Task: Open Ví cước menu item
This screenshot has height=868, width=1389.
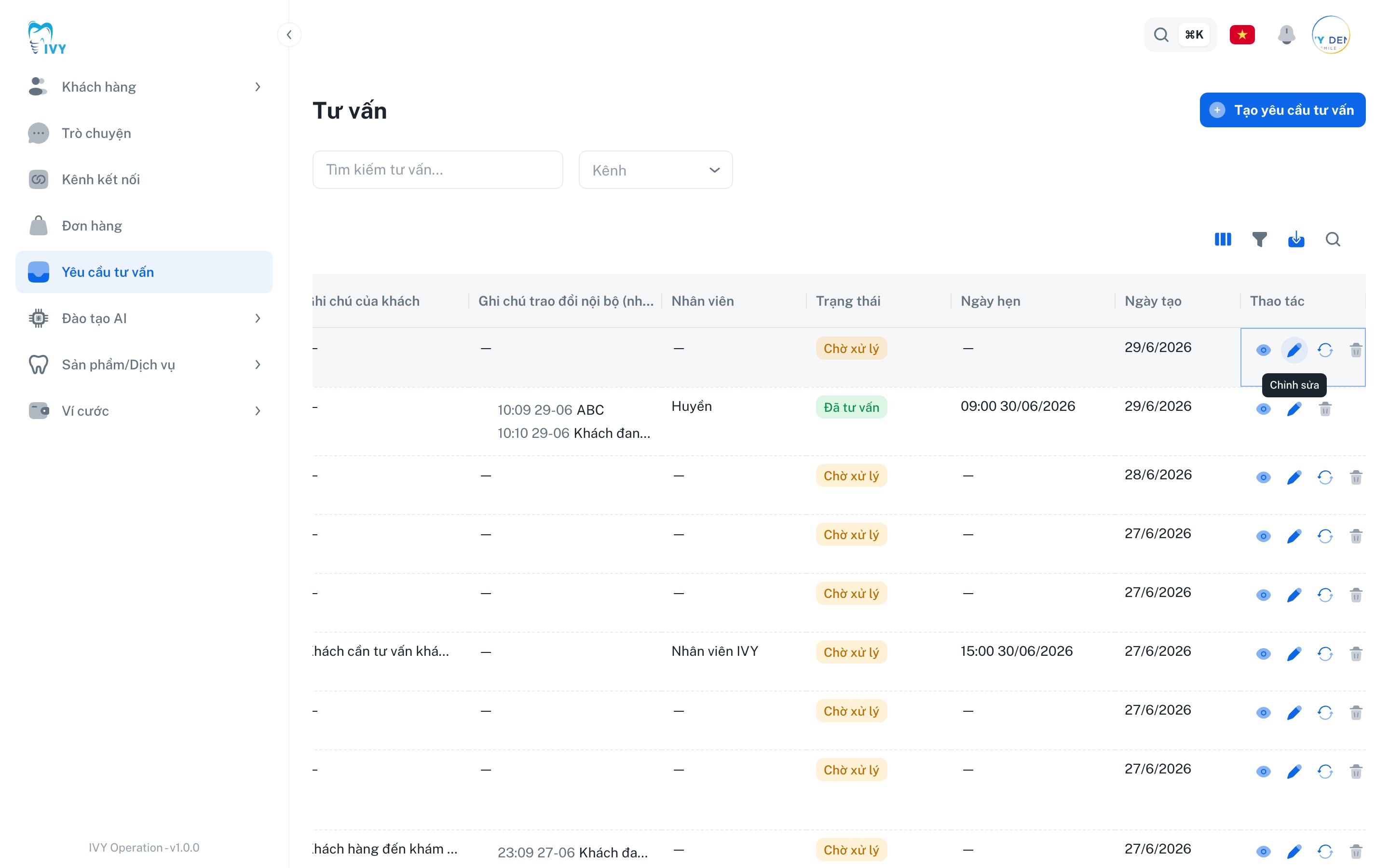Action: 144,410
